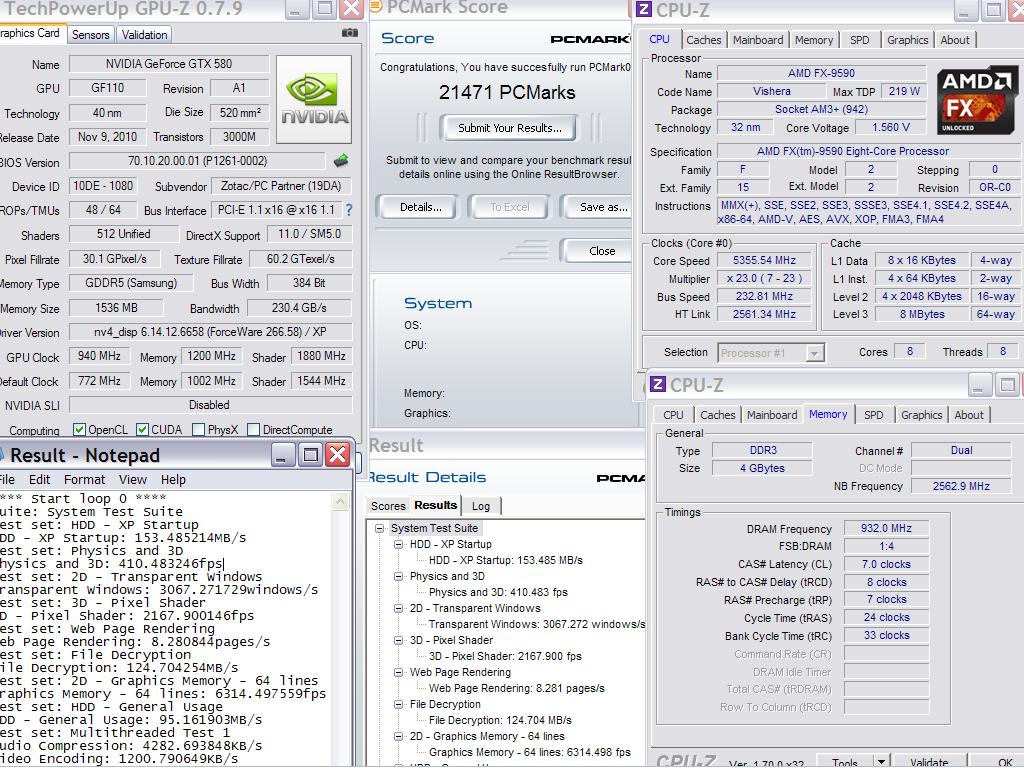Collapse the HDD - XP Startup node
Viewport: 1024px width, 768px height.
tap(398, 544)
